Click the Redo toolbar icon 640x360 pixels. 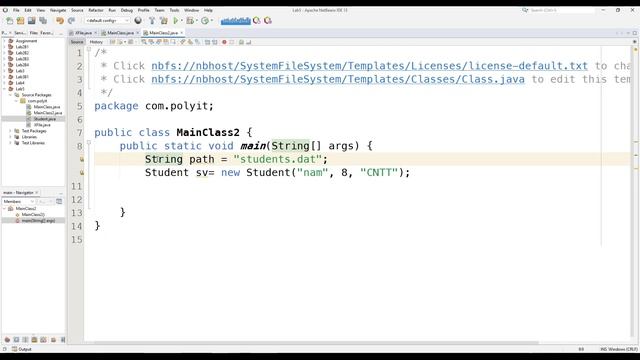tap(71, 20)
